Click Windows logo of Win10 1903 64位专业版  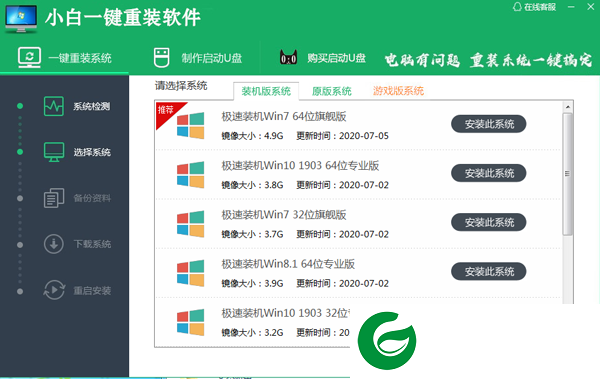coord(191,175)
